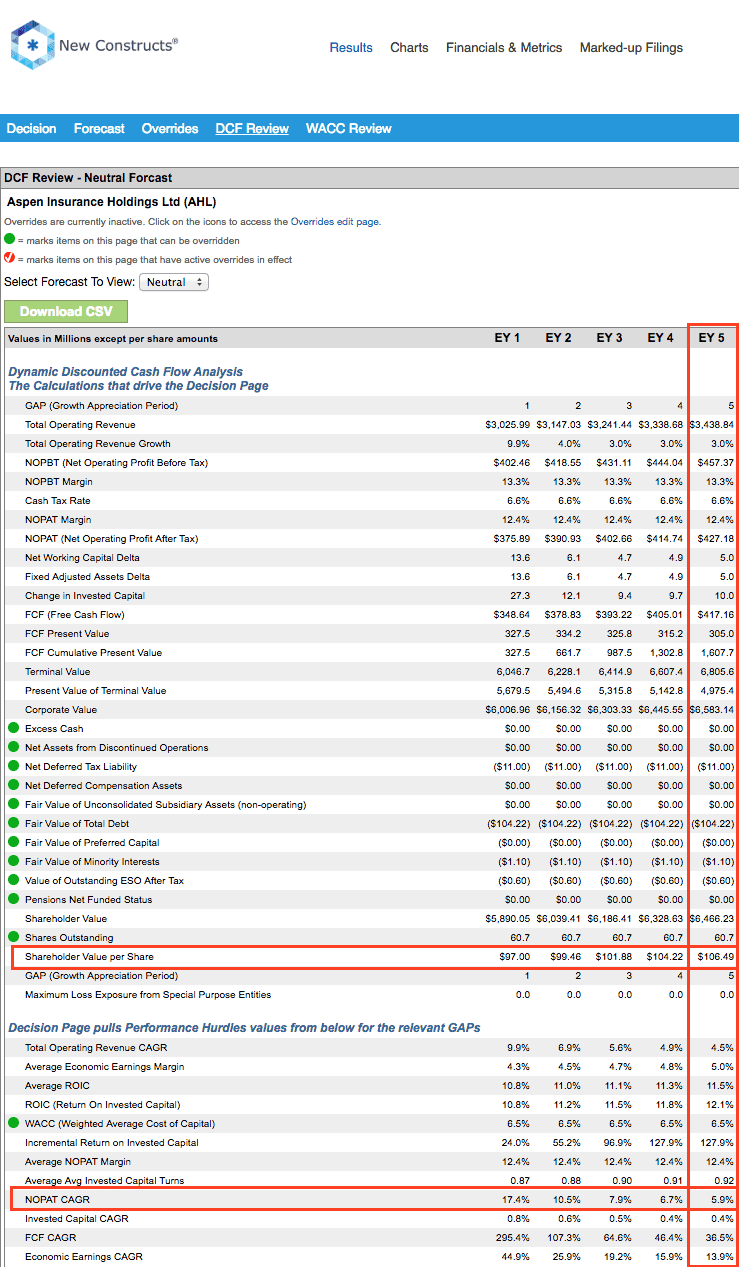Viewport: 739px width, 1267px height.
Task: Click the Incremental Return on Invested Capital label
Action: (112, 1142)
